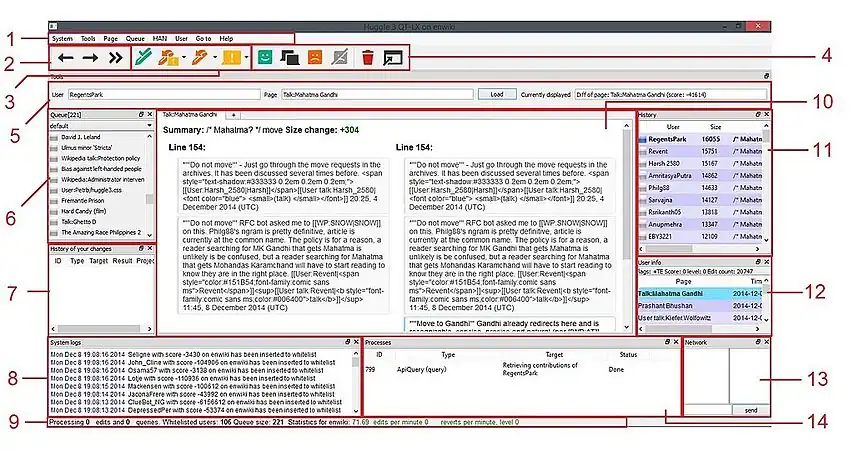Viewport: 854px width, 451px height.
Task: Undock the System logs panel
Action: pos(347,342)
